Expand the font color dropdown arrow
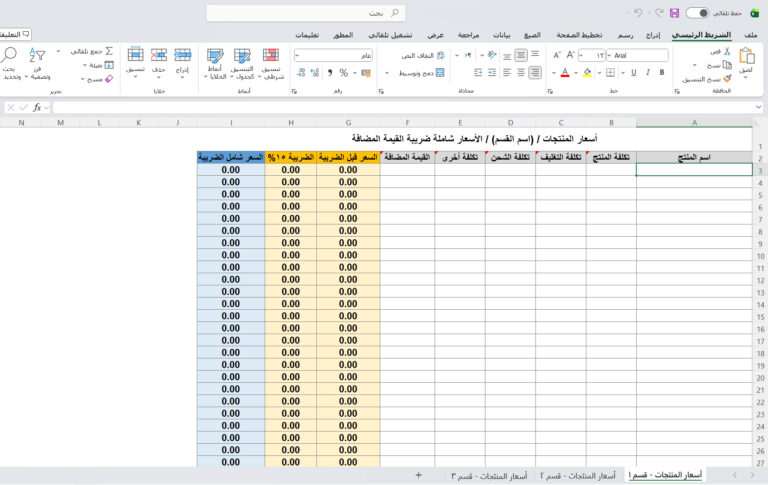 click(553, 73)
